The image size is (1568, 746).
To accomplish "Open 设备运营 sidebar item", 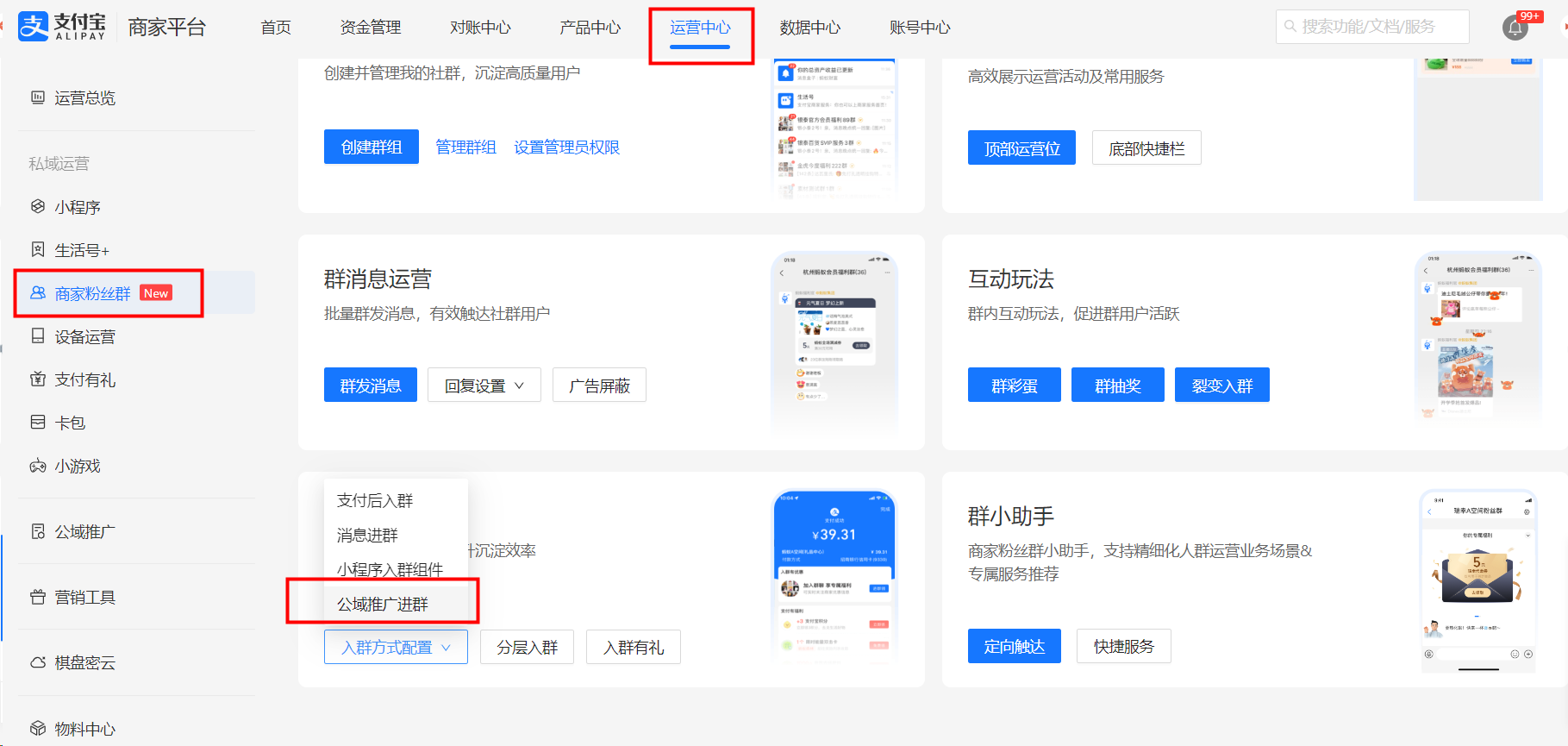I will click(84, 336).
